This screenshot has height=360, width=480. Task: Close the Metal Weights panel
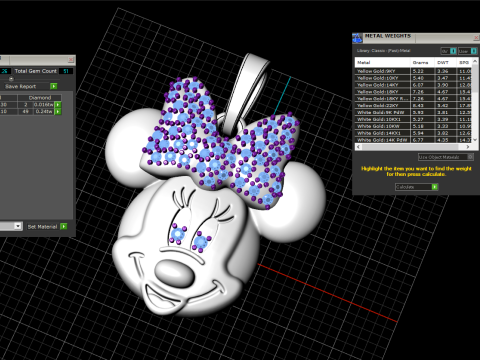pos(476,38)
